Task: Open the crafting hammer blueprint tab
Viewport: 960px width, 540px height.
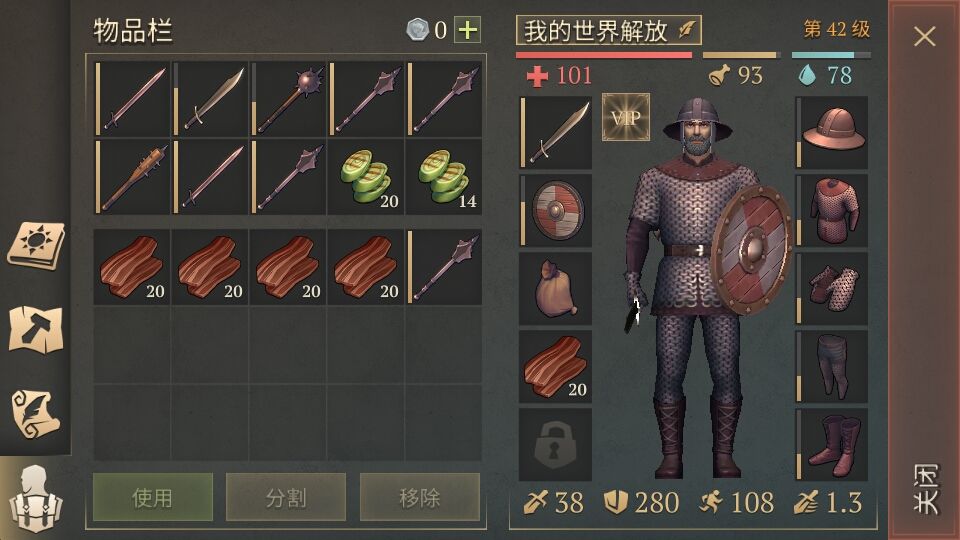Action: 36,329
